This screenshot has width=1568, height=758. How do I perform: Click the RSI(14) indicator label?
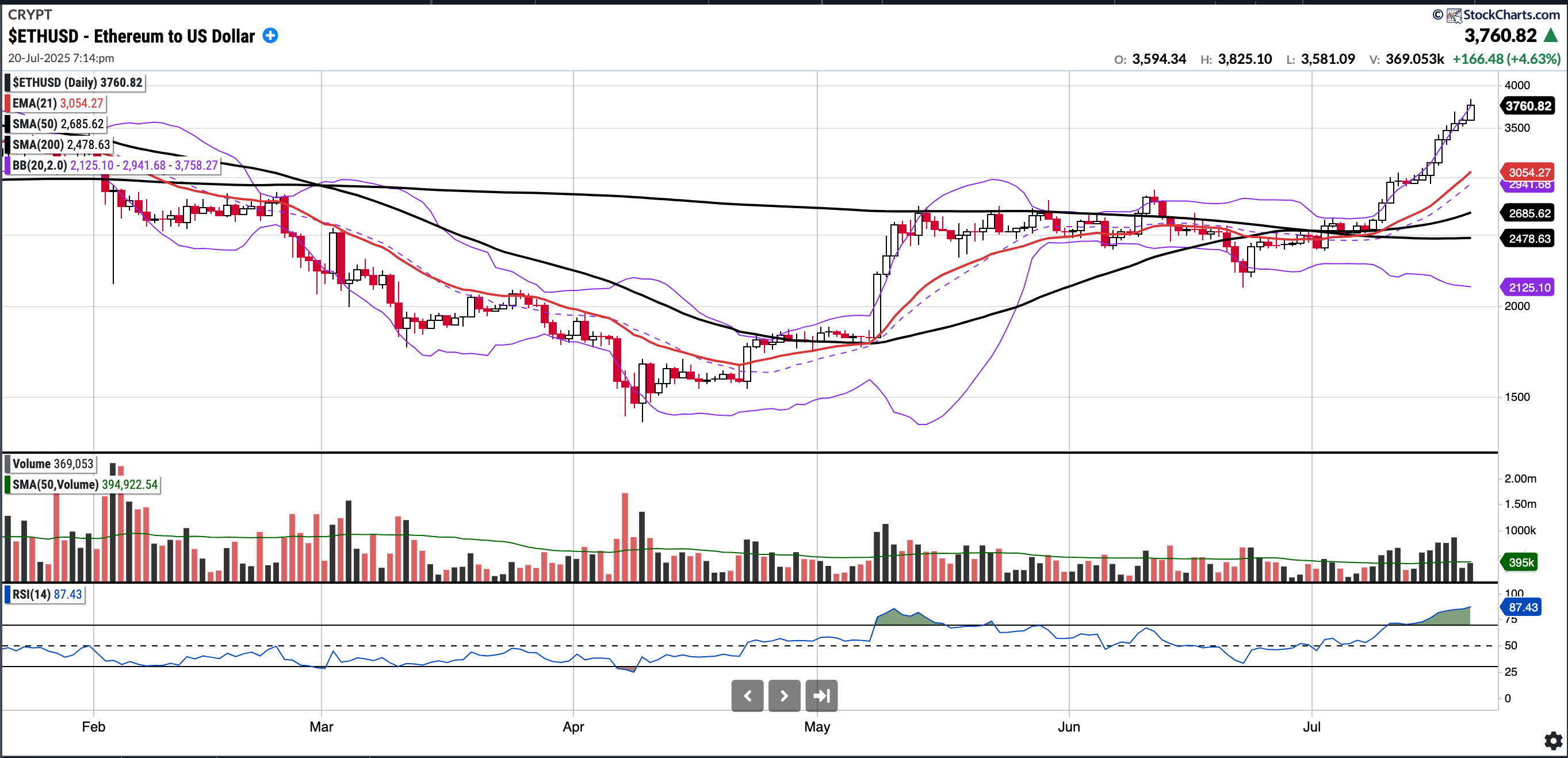pyautogui.click(x=45, y=594)
